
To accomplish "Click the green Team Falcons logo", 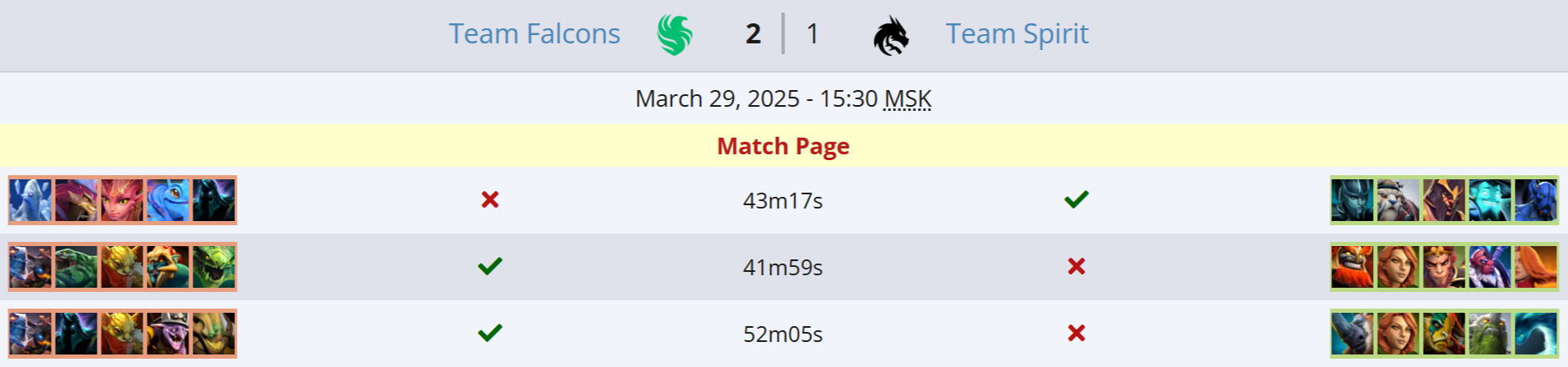I will click(x=674, y=35).
